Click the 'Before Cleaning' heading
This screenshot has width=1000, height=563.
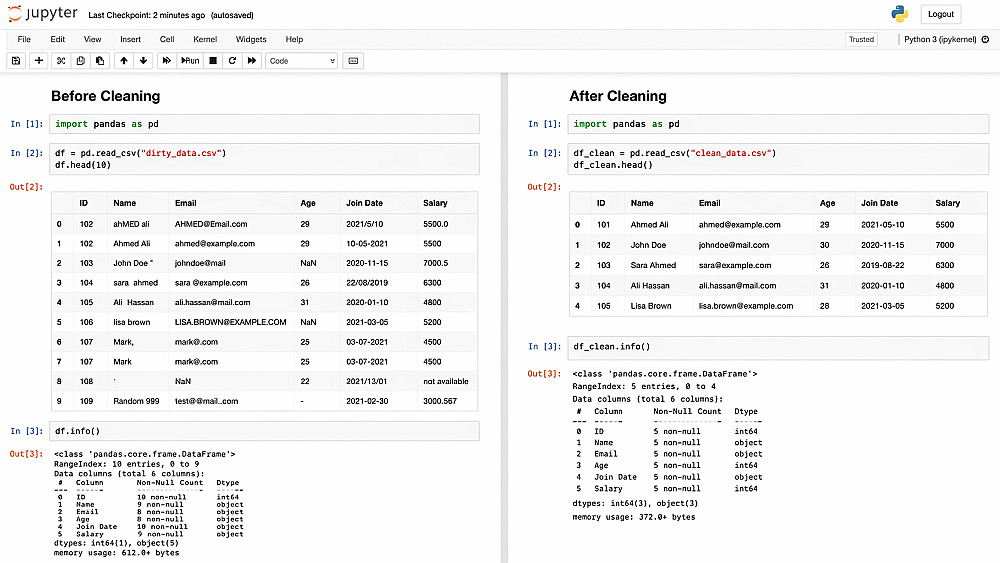(x=106, y=96)
